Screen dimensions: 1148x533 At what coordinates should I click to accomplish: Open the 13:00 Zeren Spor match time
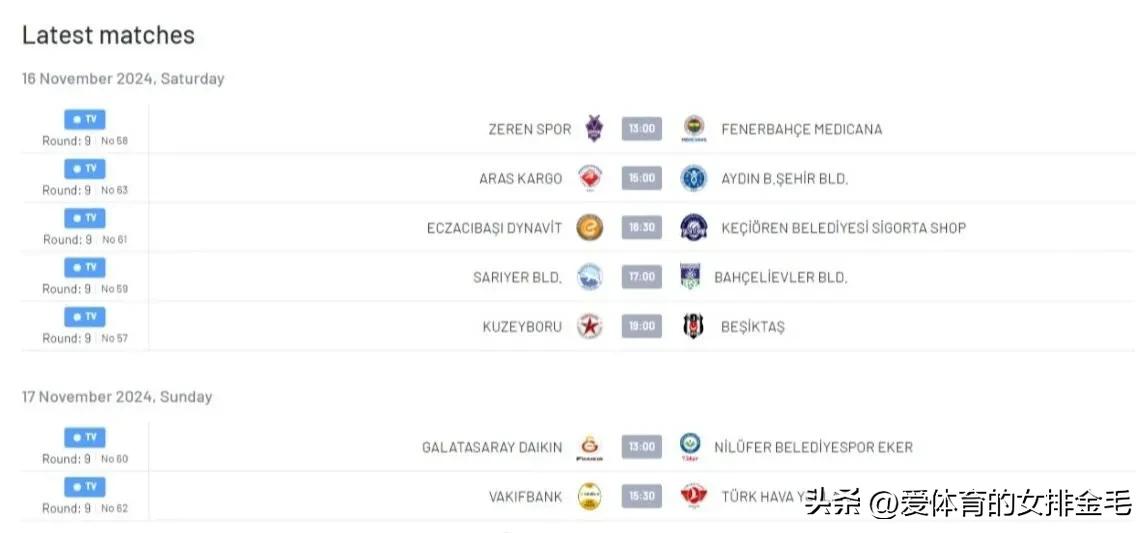pyautogui.click(x=642, y=129)
